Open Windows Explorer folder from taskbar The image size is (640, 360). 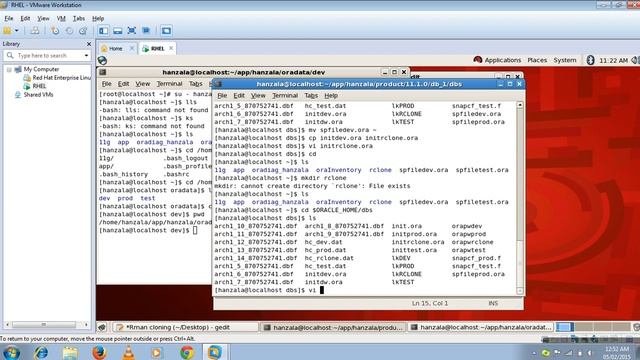pyautogui.click(x=70, y=352)
